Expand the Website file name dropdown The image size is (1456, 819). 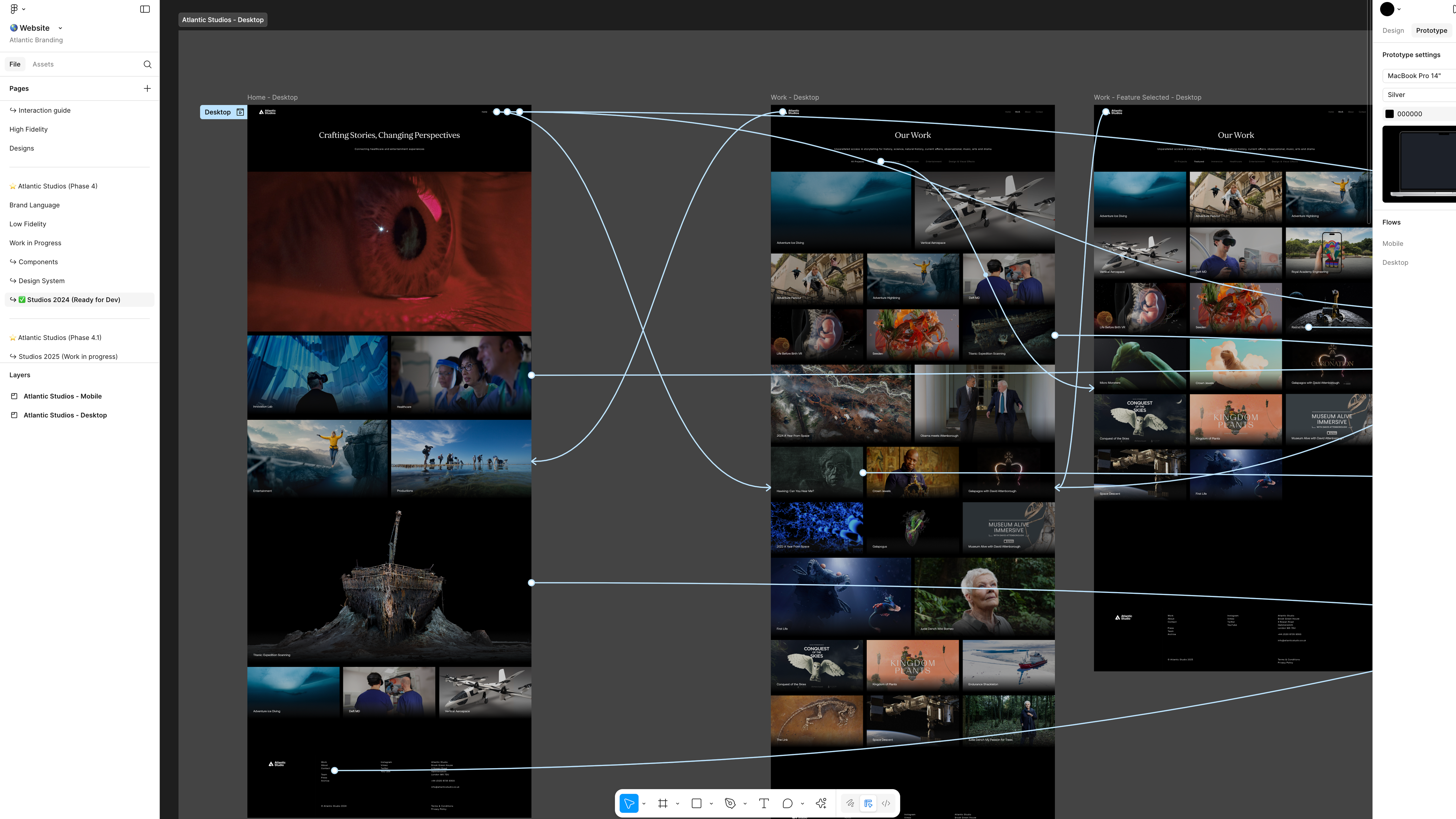(61, 28)
